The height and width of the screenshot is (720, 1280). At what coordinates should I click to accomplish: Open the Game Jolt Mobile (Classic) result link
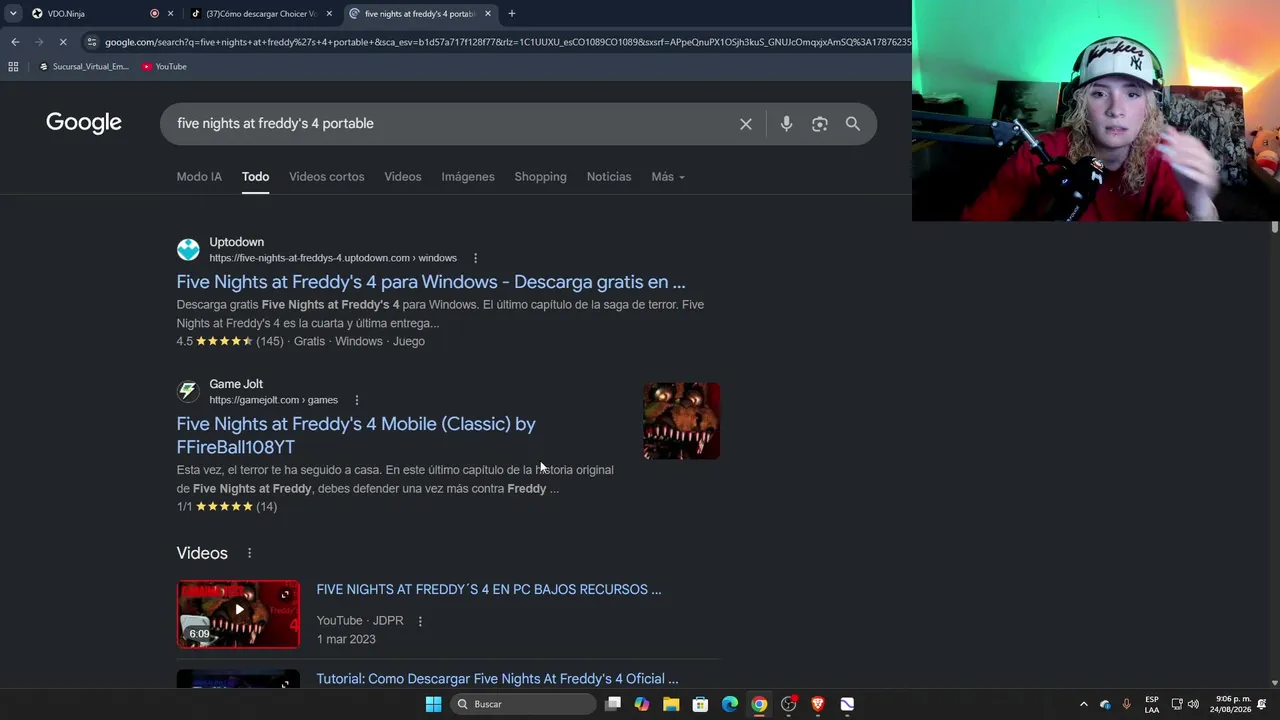pyautogui.click(x=356, y=435)
